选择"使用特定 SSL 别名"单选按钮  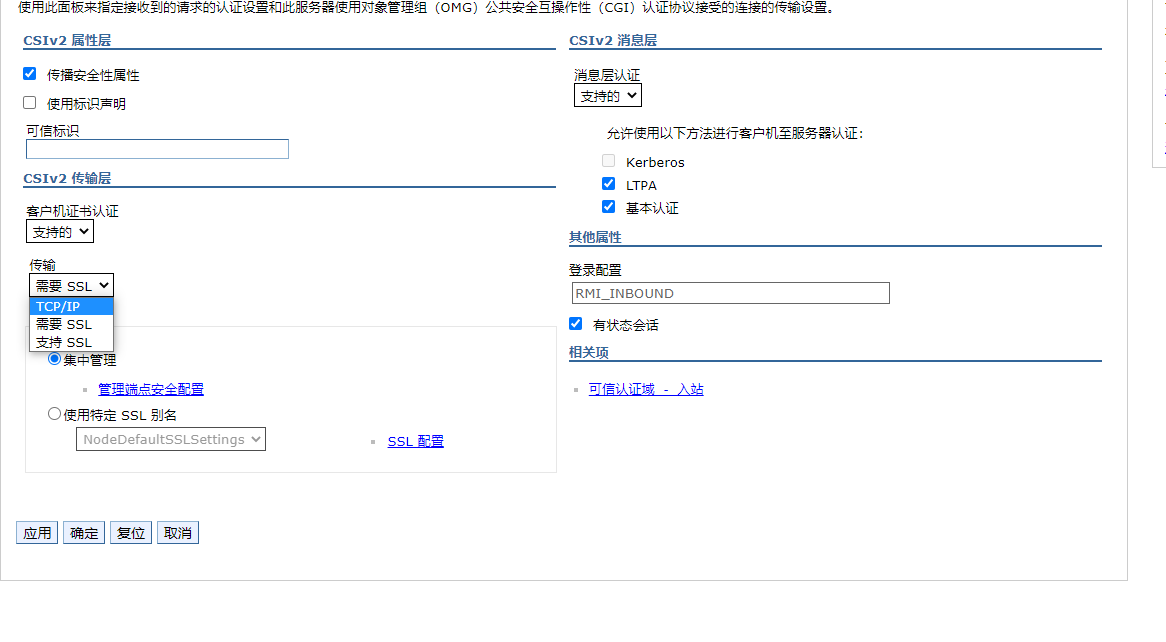tap(54, 413)
